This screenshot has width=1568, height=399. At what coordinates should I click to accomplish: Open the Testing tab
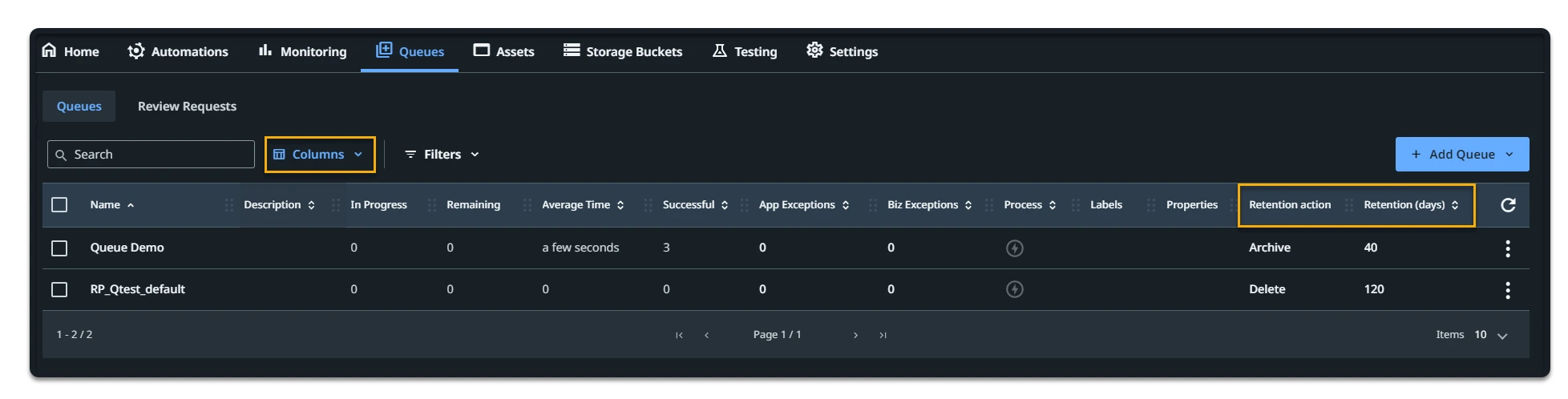coord(745,51)
